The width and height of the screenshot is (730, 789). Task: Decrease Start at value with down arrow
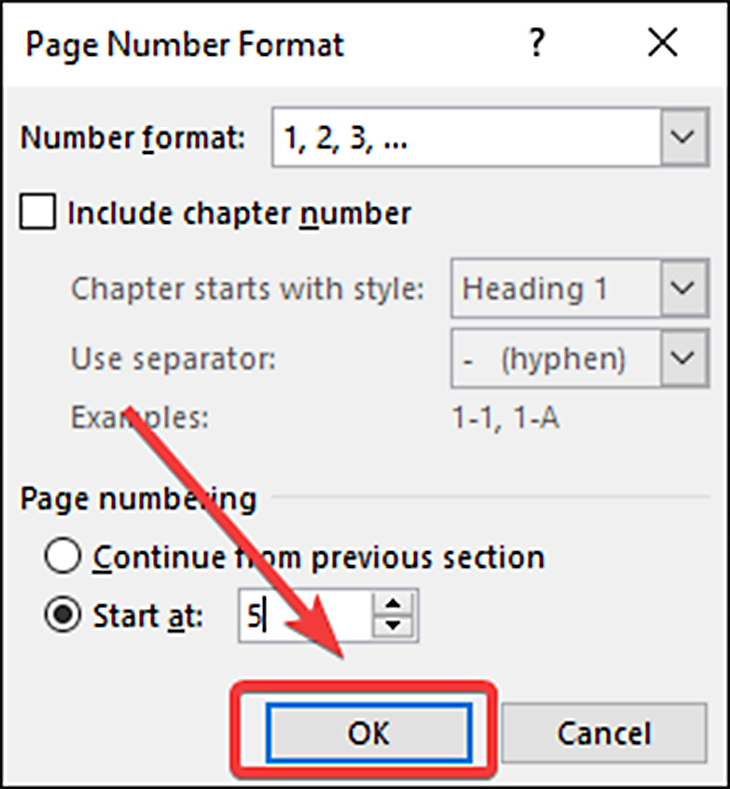click(392, 625)
